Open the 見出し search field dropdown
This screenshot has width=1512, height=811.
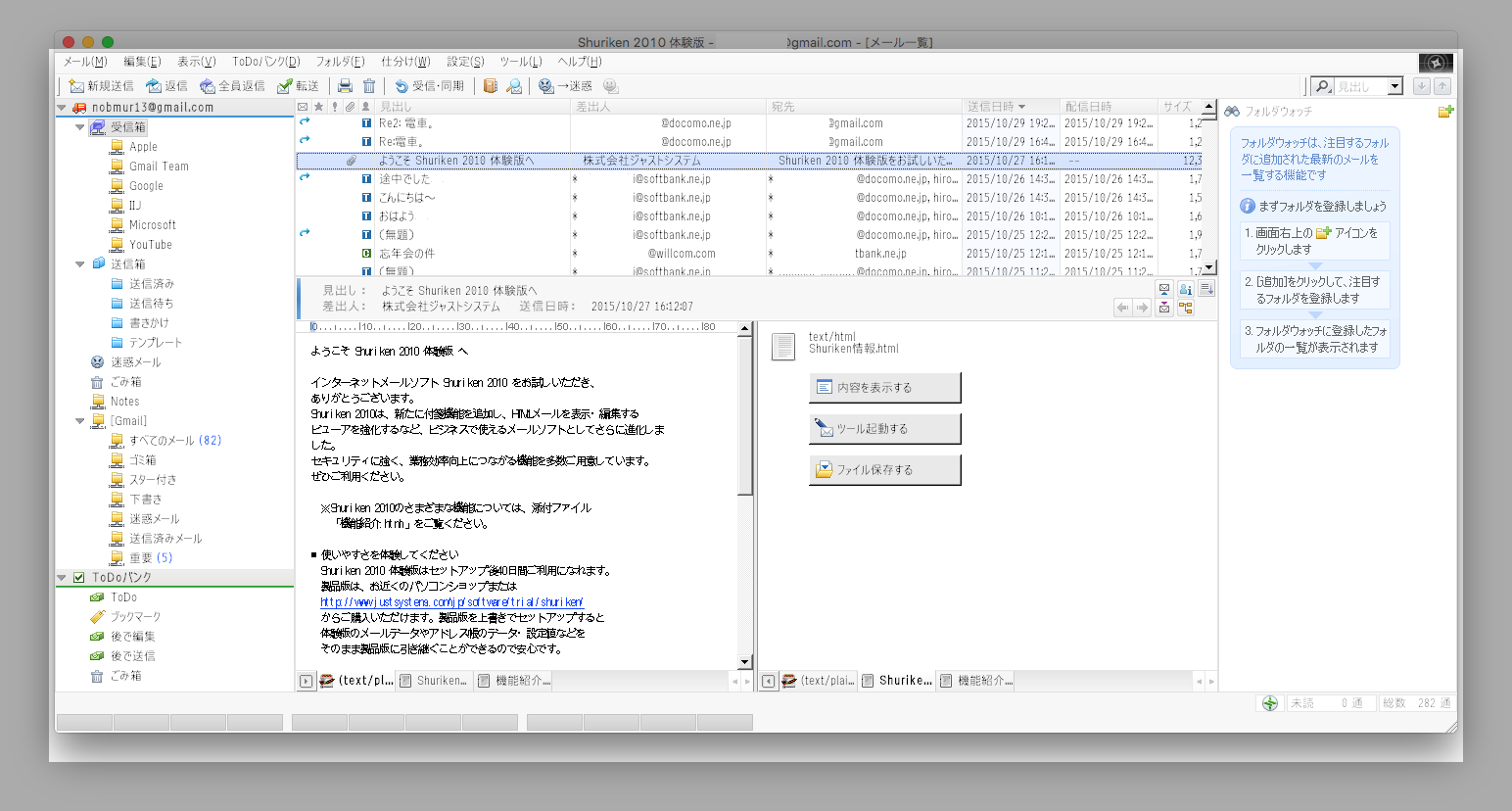(1395, 85)
